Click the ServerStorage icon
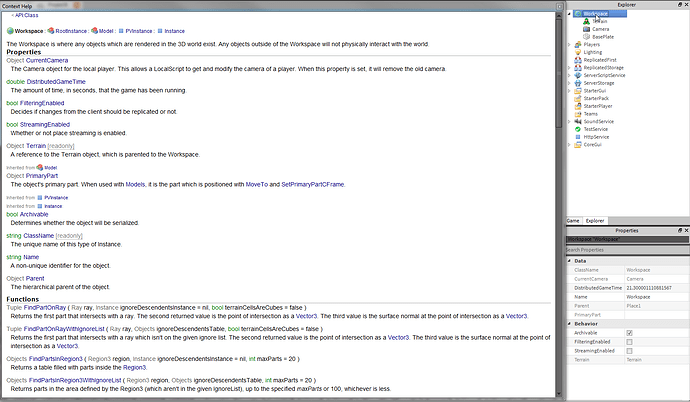This screenshot has width=690, height=402. tap(578, 83)
